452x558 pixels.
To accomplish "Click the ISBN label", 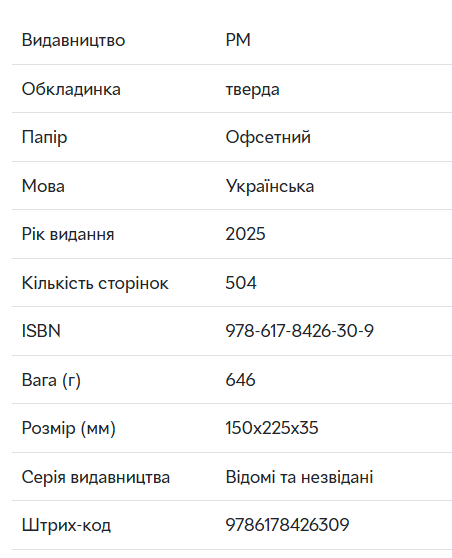I will click(41, 331).
